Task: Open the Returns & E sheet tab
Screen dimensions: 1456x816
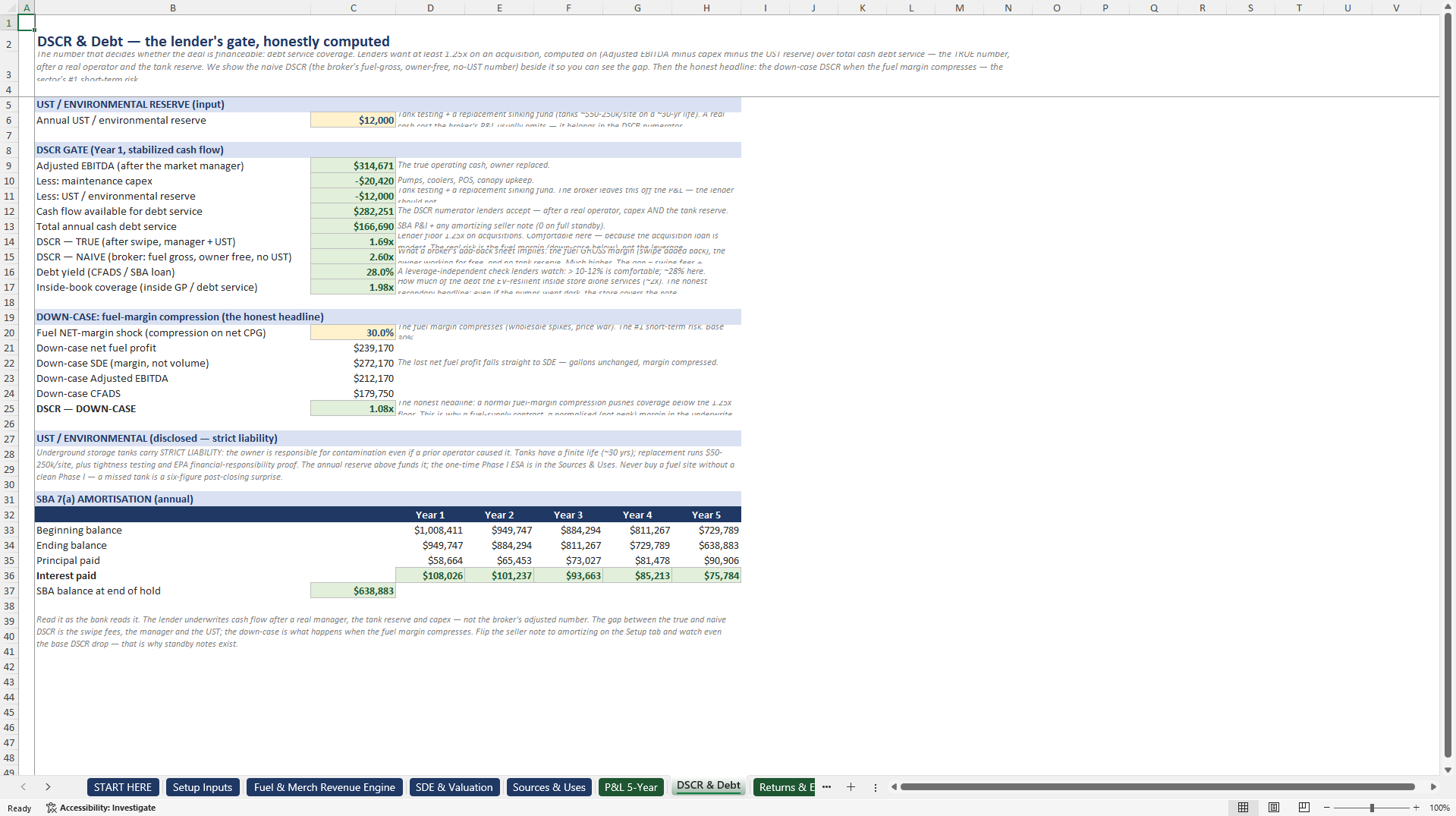Action: pyautogui.click(x=785, y=787)
